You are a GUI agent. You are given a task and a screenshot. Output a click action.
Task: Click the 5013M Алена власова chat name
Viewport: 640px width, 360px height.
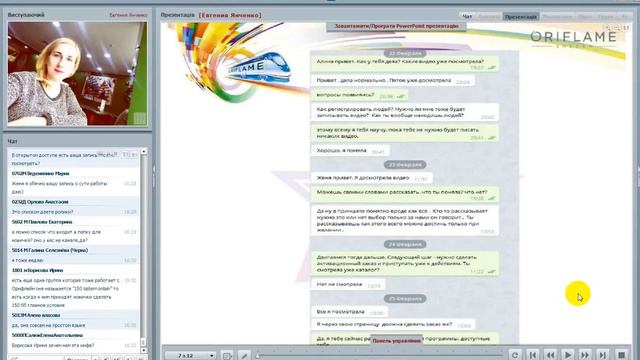(x=36, y=315)
